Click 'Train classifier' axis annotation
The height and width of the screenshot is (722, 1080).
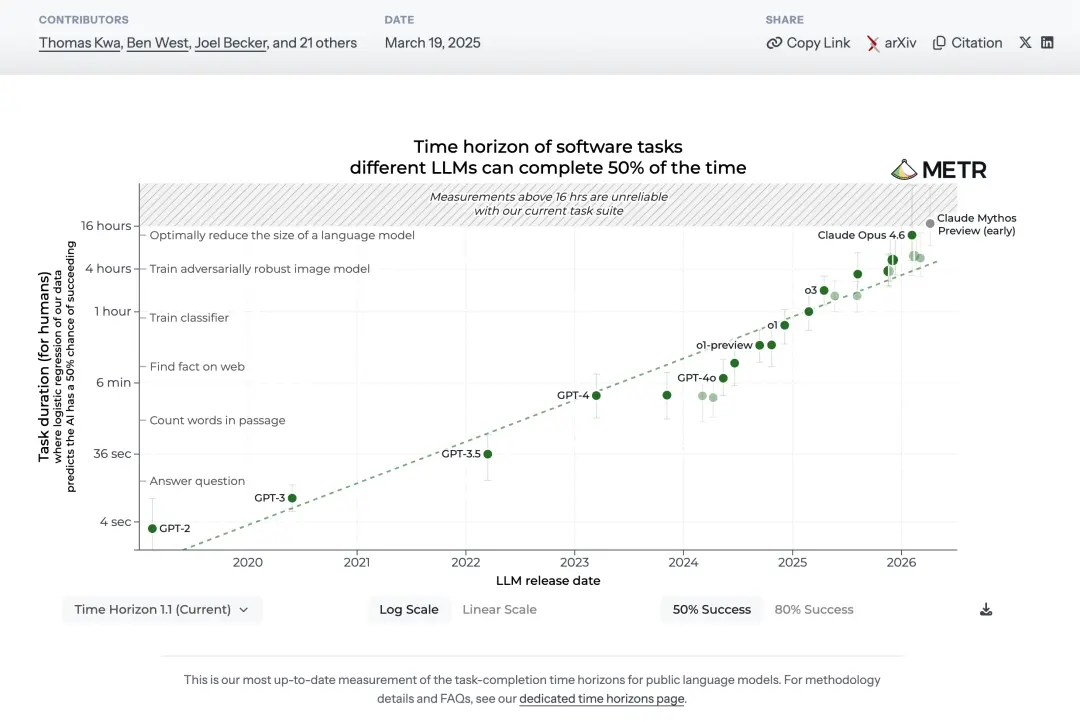pos(189,318)
